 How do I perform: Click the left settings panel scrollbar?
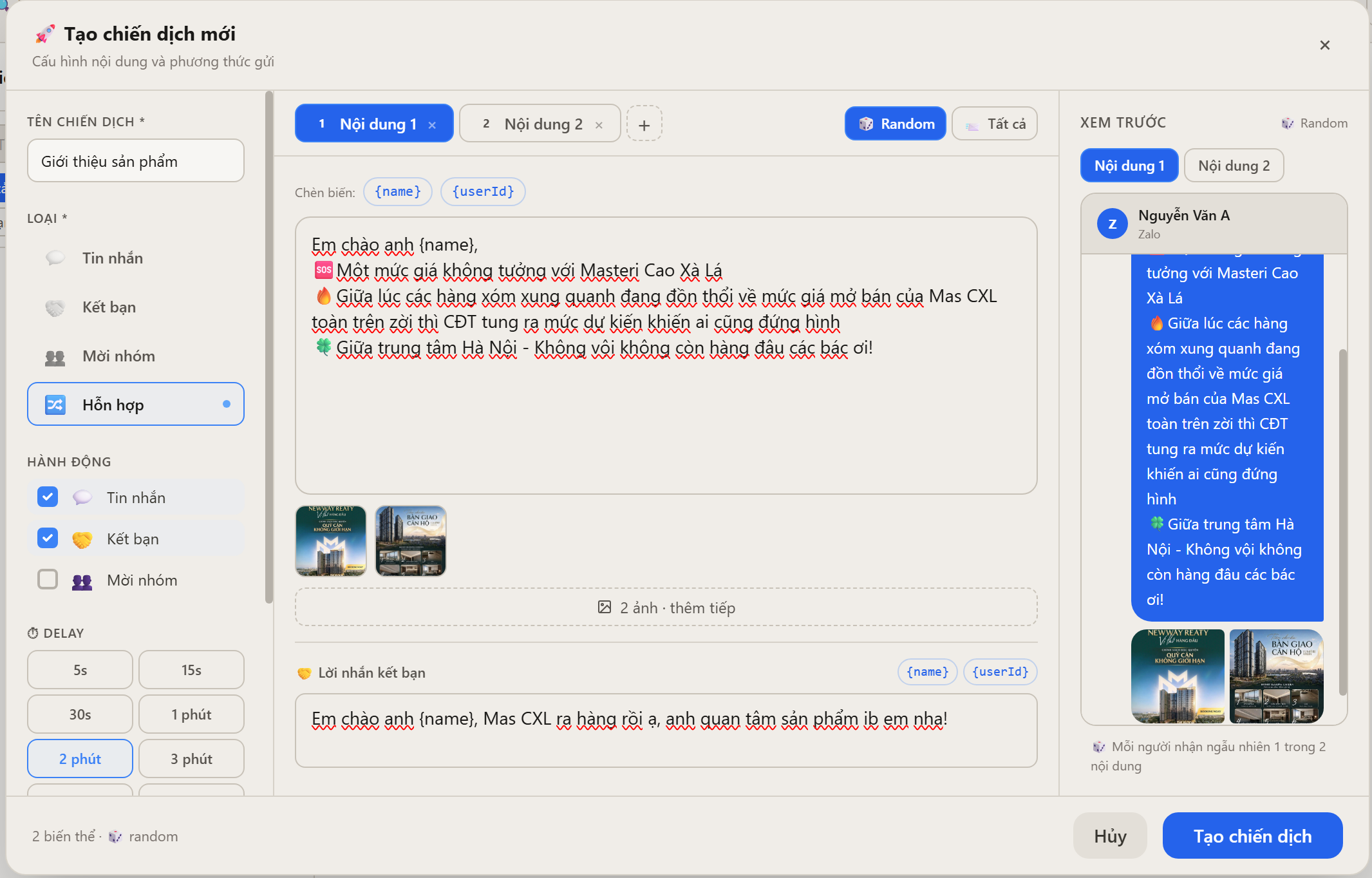click(269, 348)
